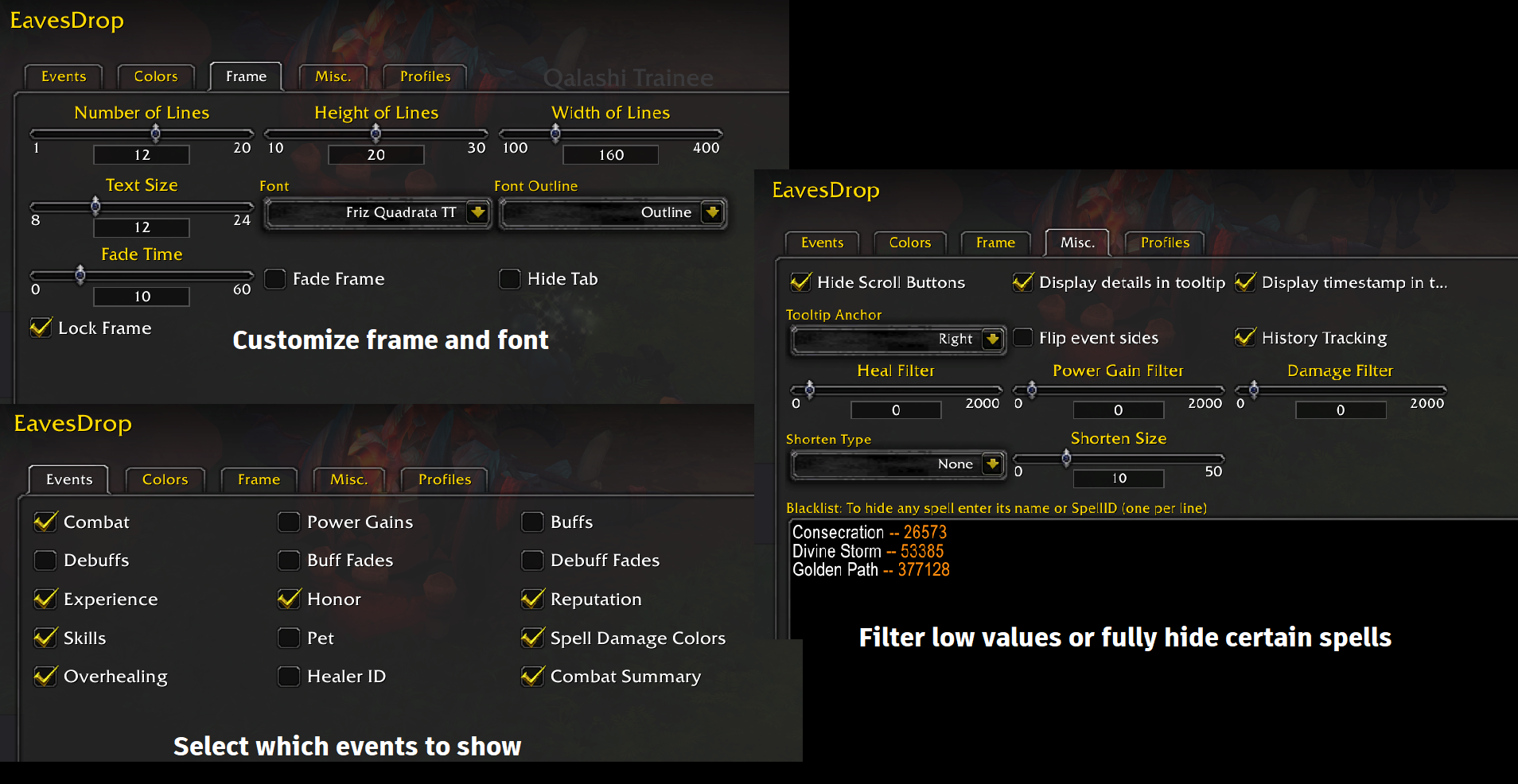Enable Flip event sides
This screenshot has width=1518, height=784.
(1023, 338)
